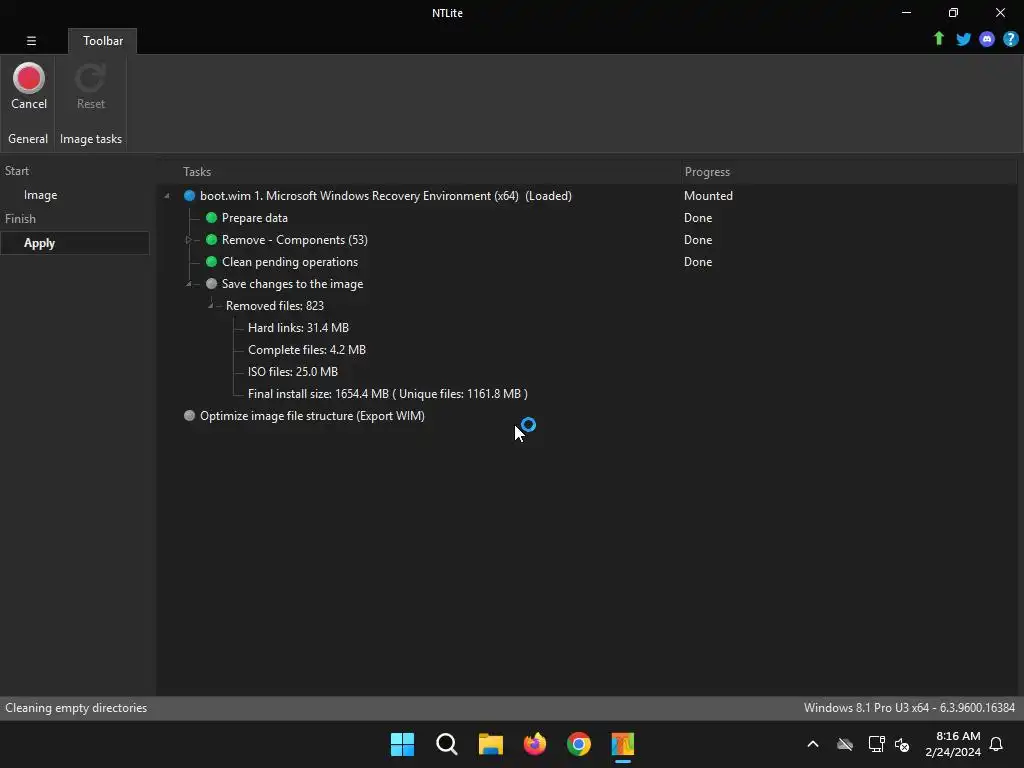
Task: Select Save changes to the image row
Action: pos(293,283)
